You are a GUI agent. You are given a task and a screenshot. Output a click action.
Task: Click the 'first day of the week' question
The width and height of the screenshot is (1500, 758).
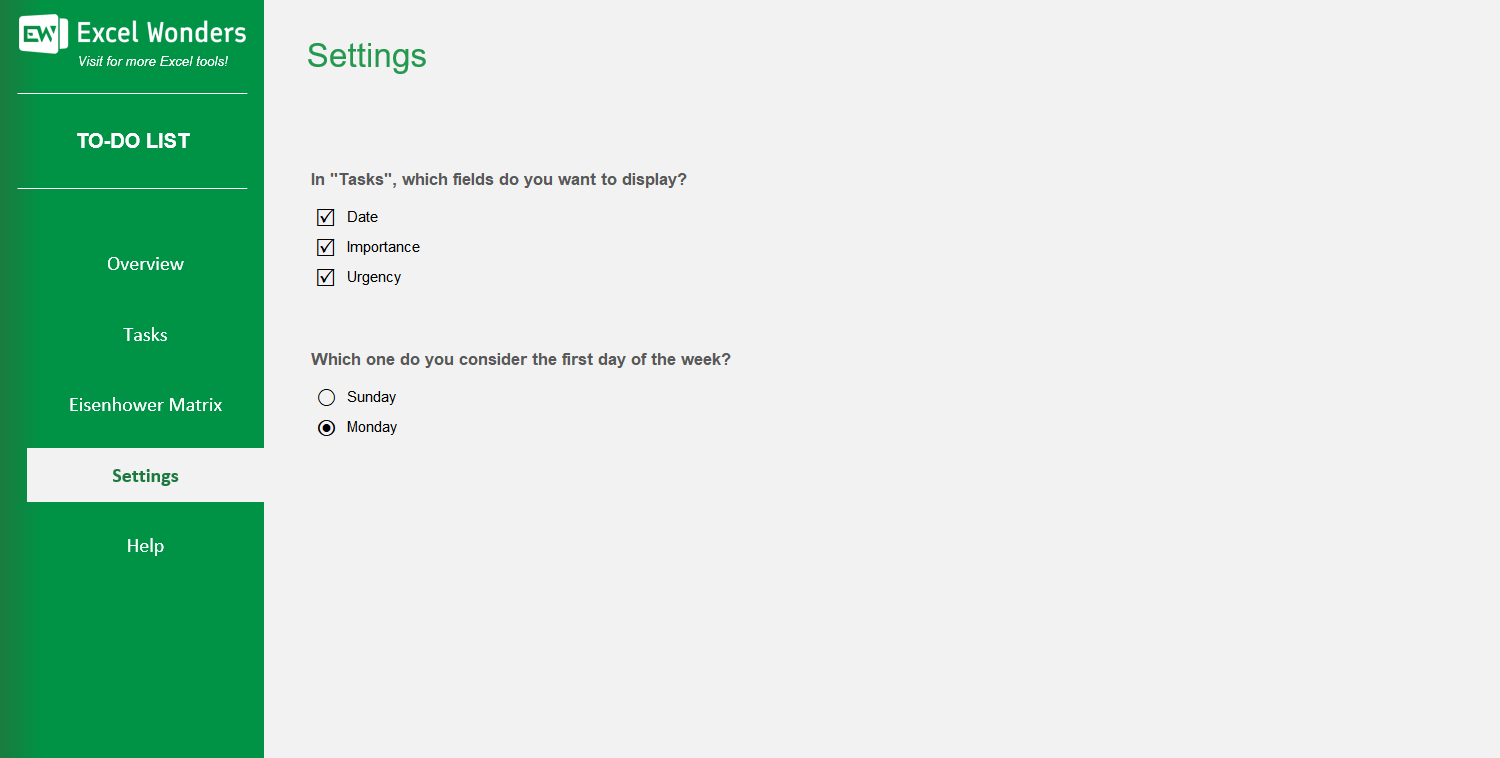(520, 359)
